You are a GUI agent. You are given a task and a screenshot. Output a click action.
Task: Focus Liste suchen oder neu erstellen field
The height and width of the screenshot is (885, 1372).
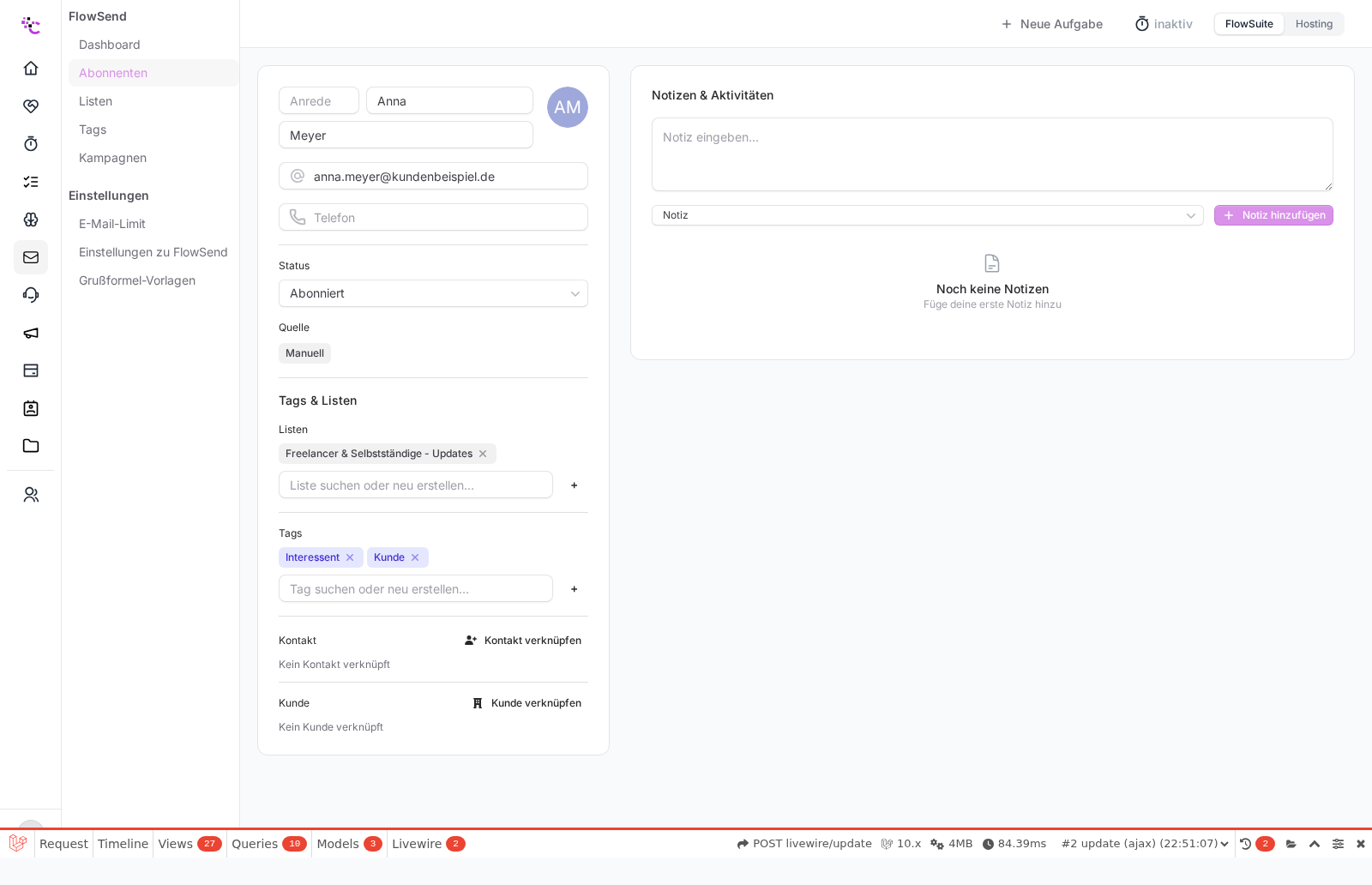(x=416, y=485)
